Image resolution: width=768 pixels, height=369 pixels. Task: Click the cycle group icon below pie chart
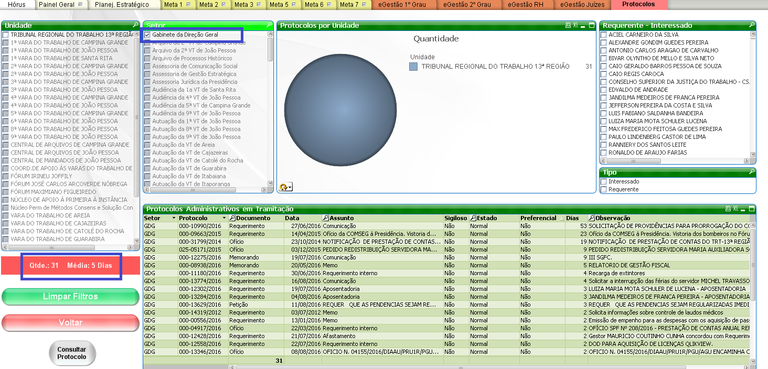[284, 187]
